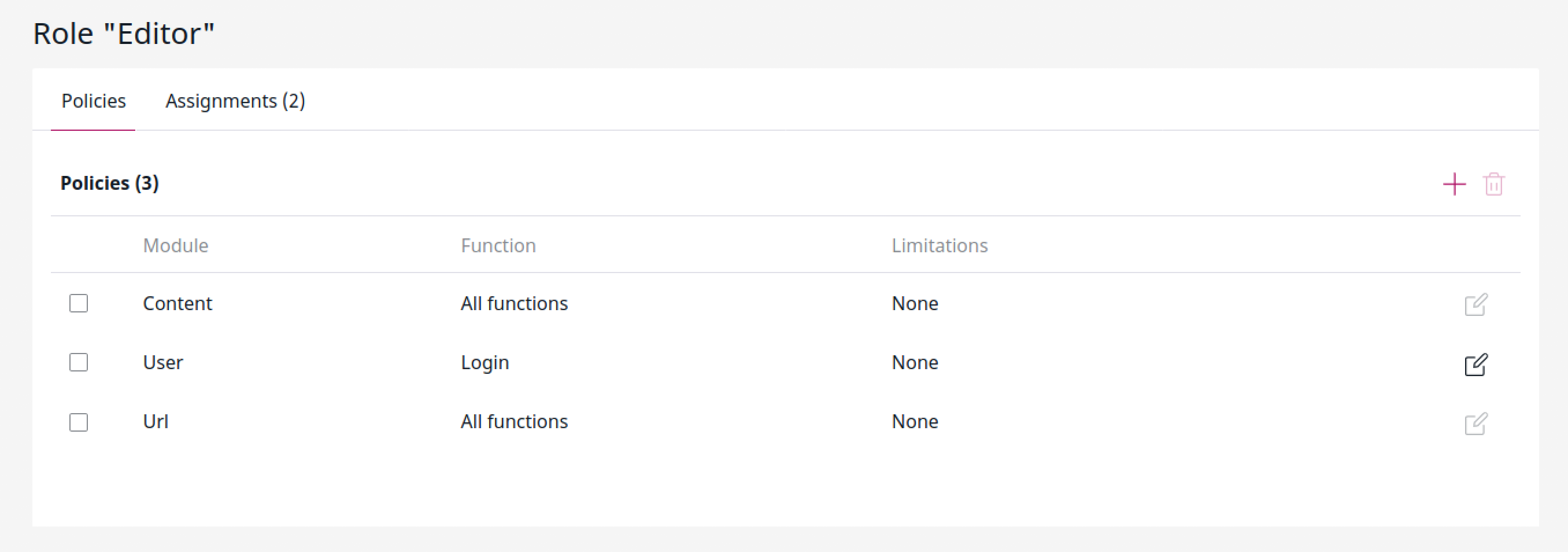The height and width of the screenshot is (552, 1568).
Task: Click the trash icon to delete policies
Action: 1494,184
